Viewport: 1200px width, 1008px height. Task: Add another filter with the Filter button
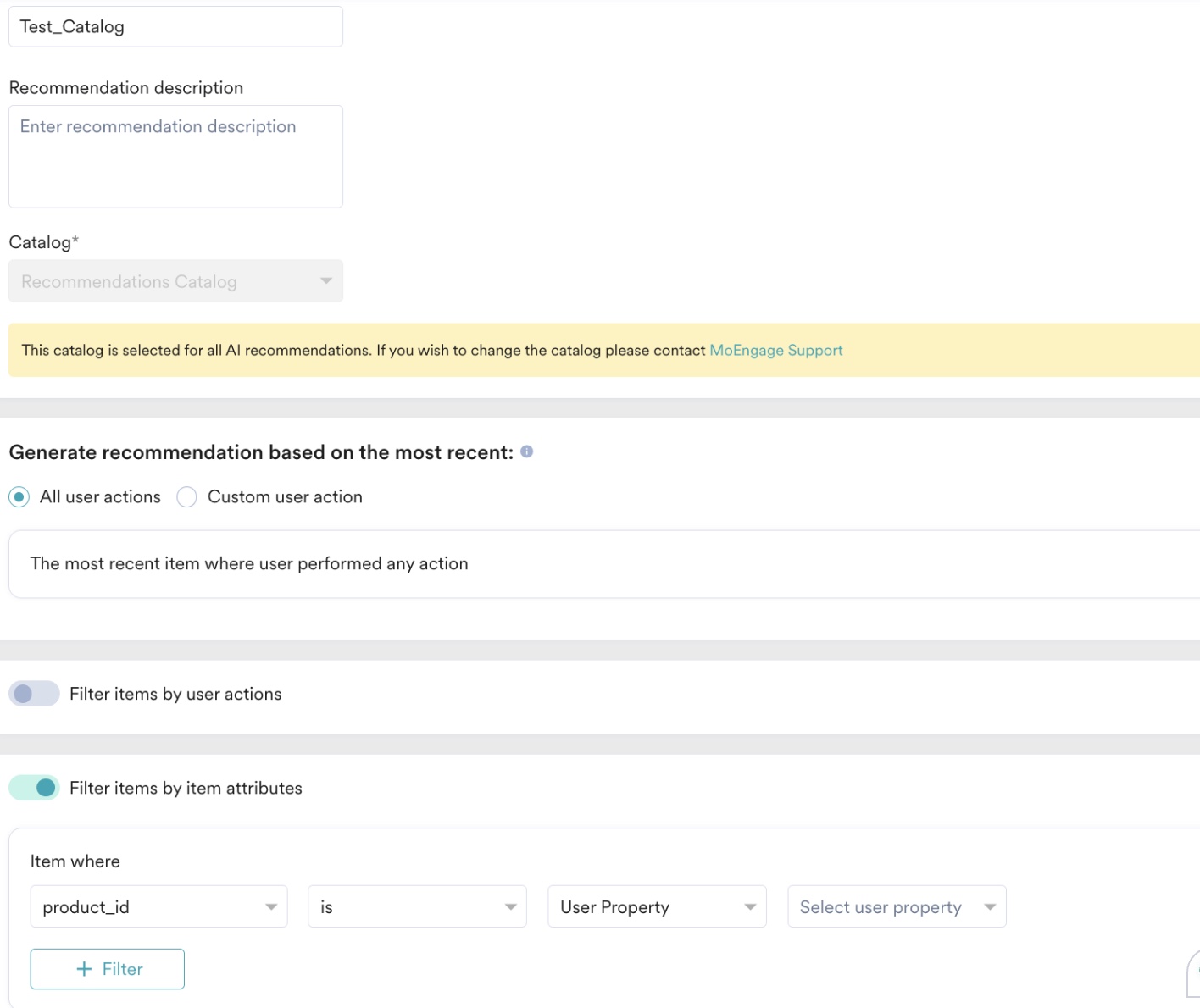(x=108, y=969)
